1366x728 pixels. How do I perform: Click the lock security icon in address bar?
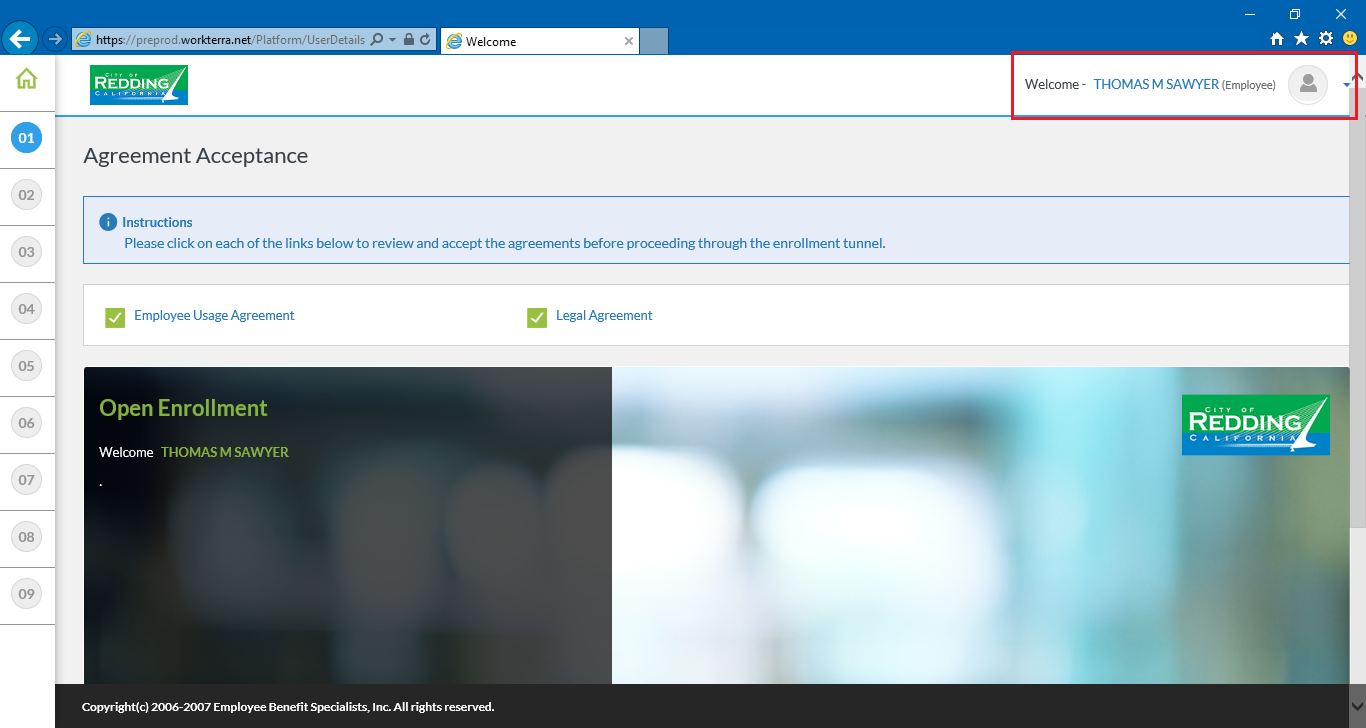coord(408,40)
